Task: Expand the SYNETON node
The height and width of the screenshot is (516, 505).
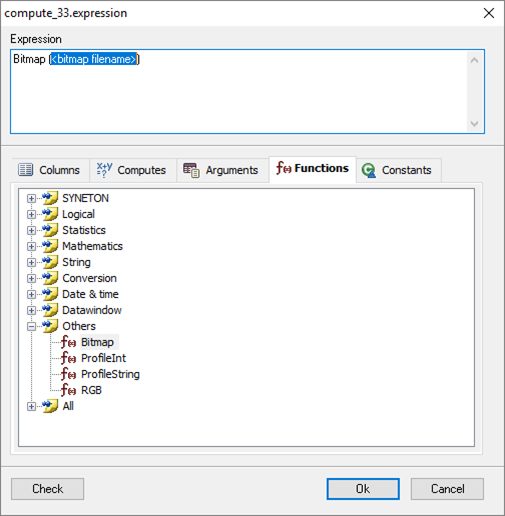Action: pos(31,198)
